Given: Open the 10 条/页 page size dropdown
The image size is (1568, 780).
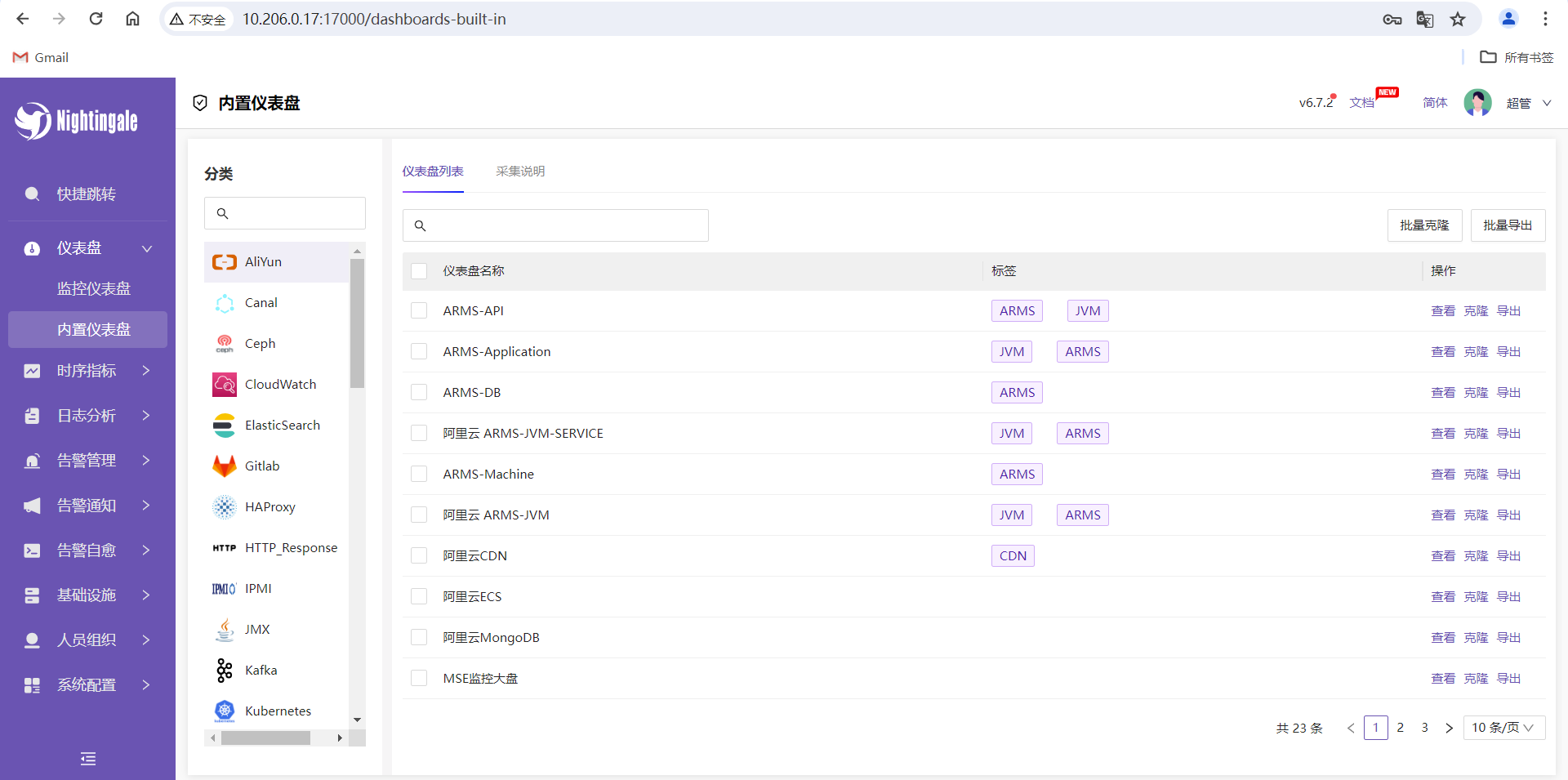Looking at the screenshot, I should tap(1503, 728).
